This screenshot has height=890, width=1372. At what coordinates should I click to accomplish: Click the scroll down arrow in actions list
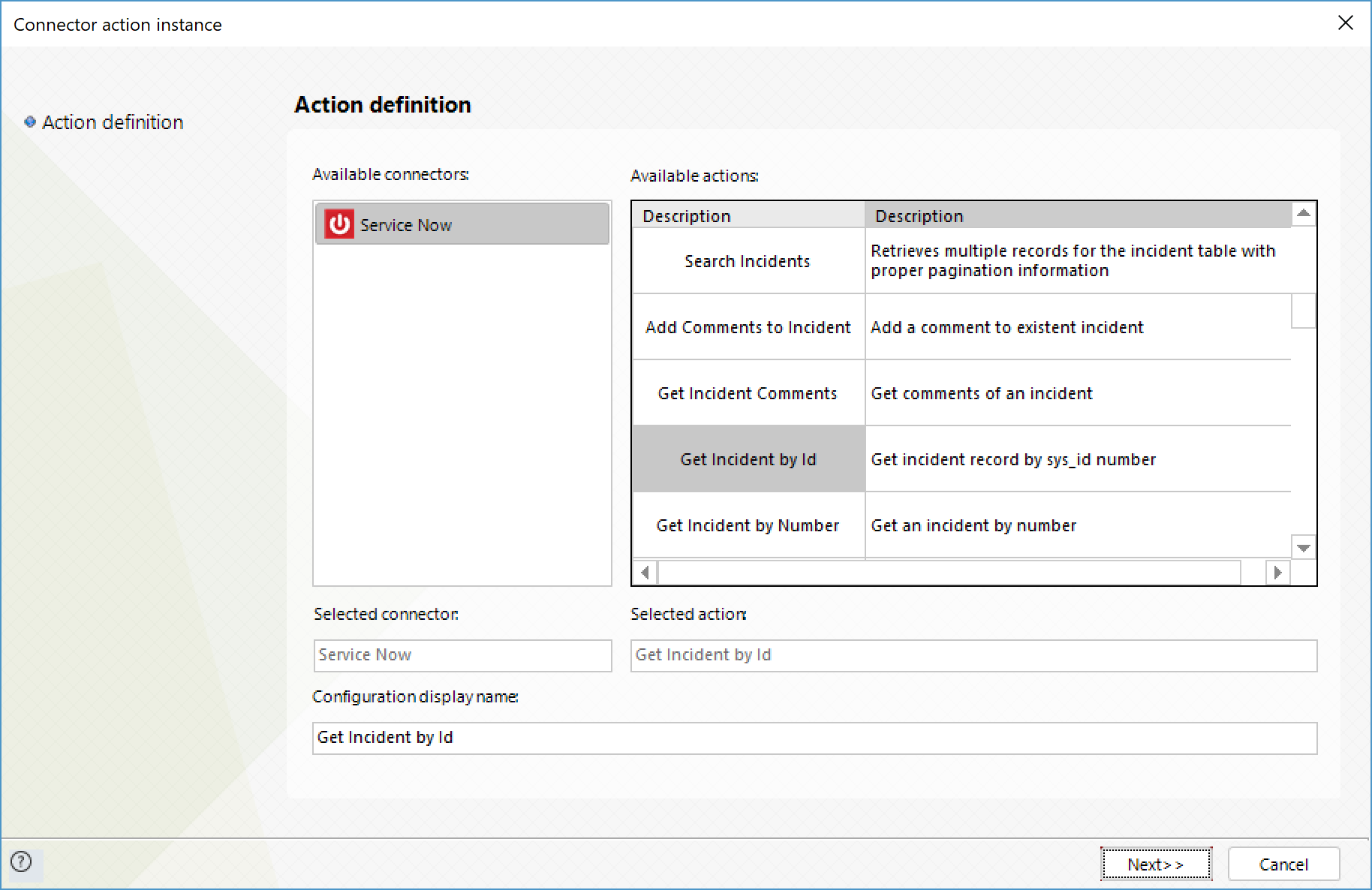click(x=1304, y=547)
